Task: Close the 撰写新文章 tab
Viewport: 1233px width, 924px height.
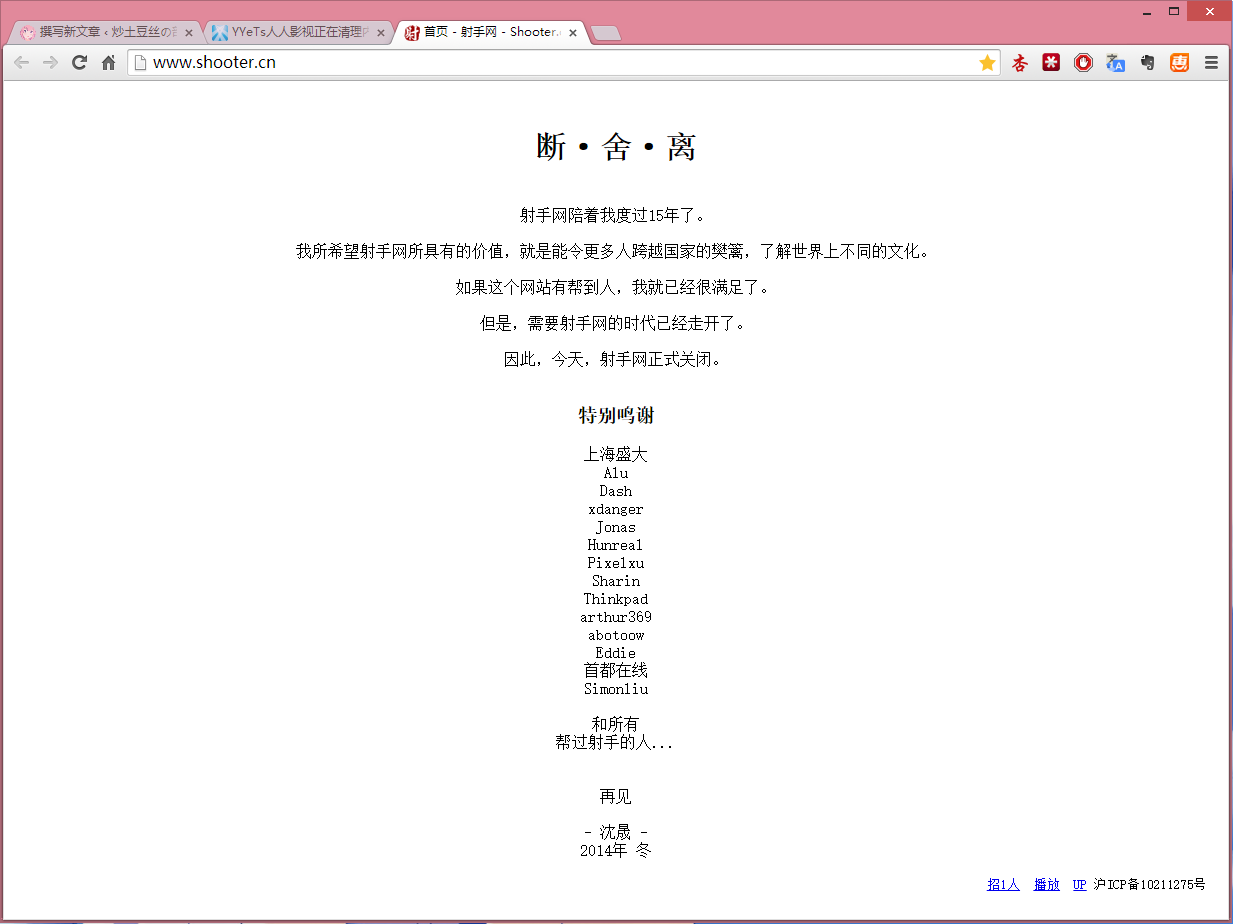Action: click(x=190, y=32)
